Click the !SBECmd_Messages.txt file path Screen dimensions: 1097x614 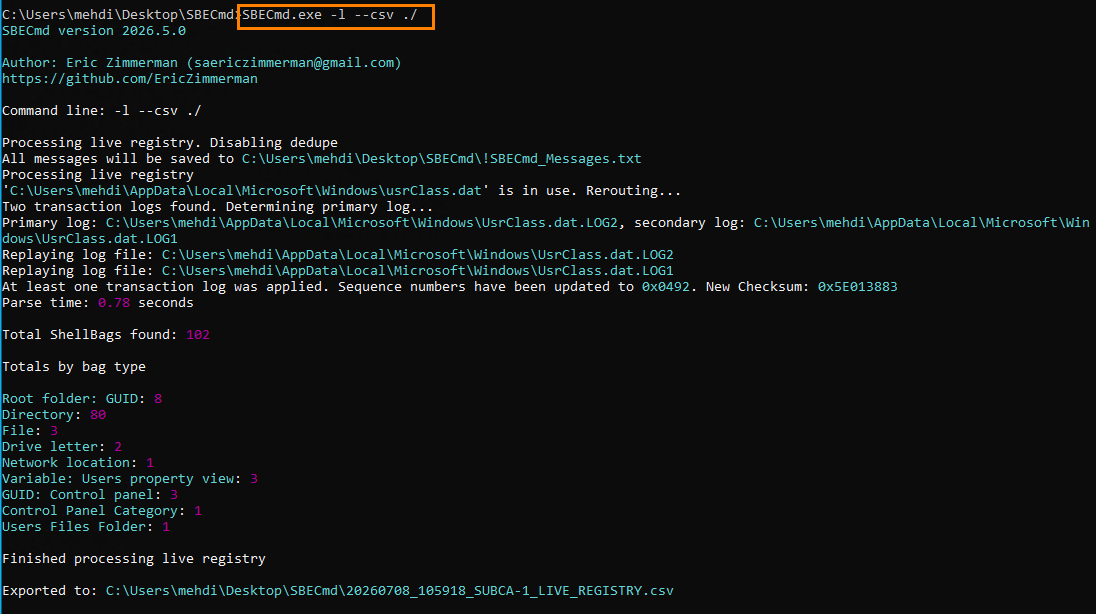(441, 159)
